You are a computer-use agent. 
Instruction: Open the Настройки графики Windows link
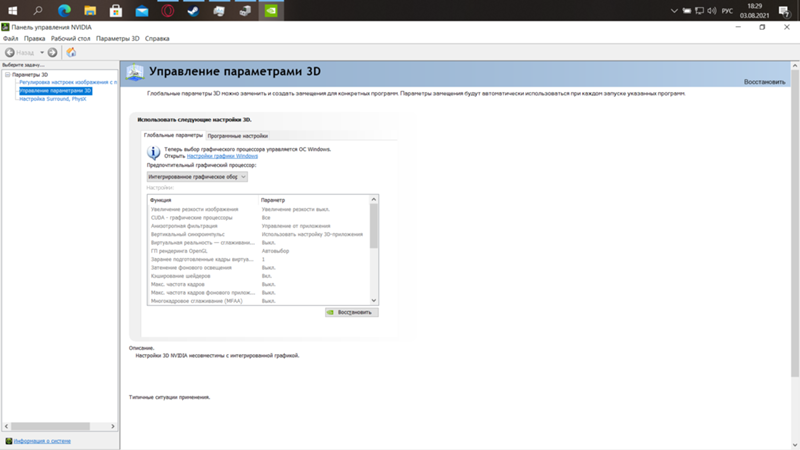pos(222,156)
